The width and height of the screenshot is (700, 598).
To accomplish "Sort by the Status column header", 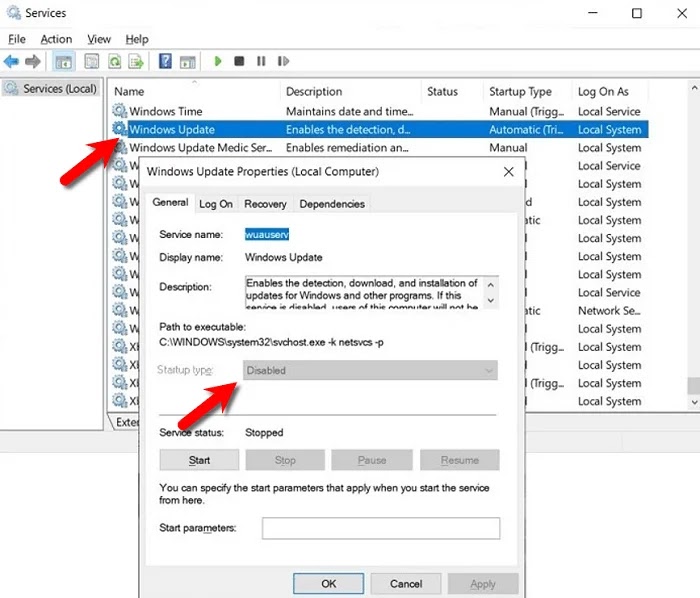I will point(452,91).
